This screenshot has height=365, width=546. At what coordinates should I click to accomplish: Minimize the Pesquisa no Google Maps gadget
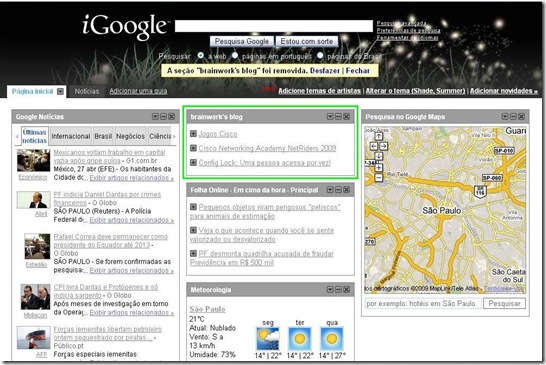(x=513, y=117)
